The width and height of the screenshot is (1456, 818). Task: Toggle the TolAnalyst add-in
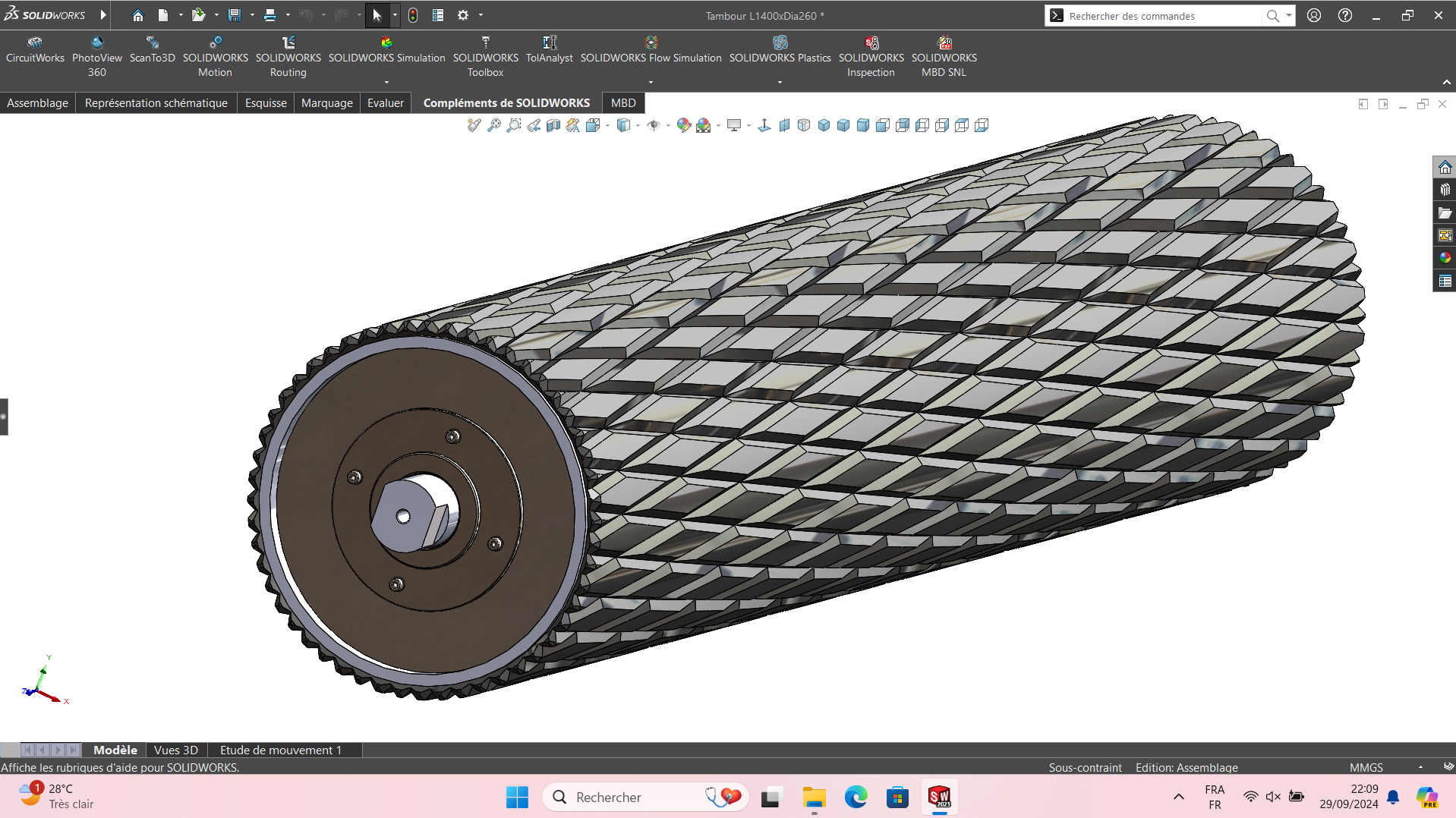click(550, 50)
